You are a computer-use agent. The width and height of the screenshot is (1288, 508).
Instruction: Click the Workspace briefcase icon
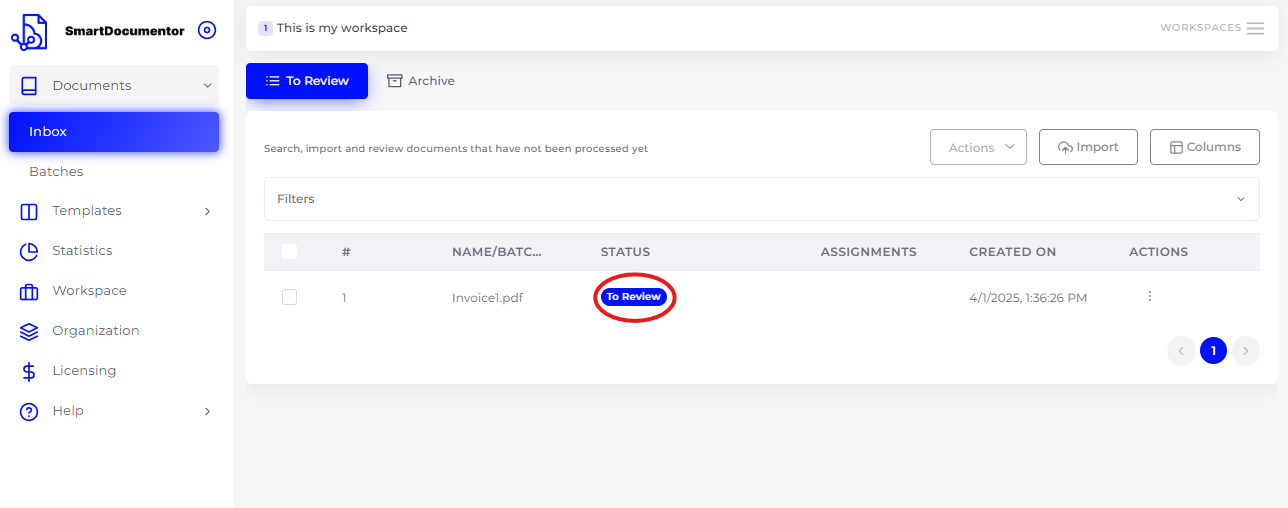coord(29,291)
